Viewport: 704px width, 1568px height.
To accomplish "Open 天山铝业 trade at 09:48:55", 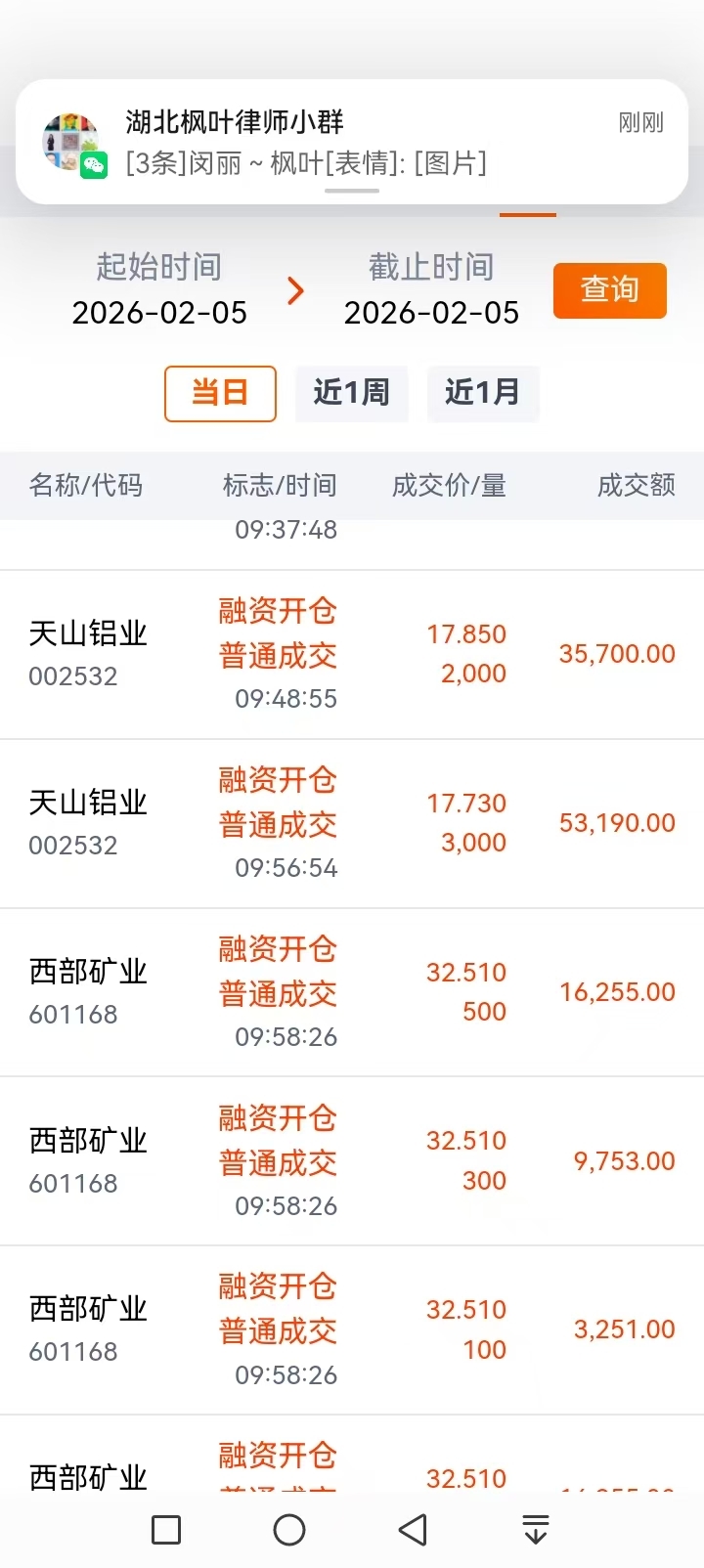I will [352, 654].
